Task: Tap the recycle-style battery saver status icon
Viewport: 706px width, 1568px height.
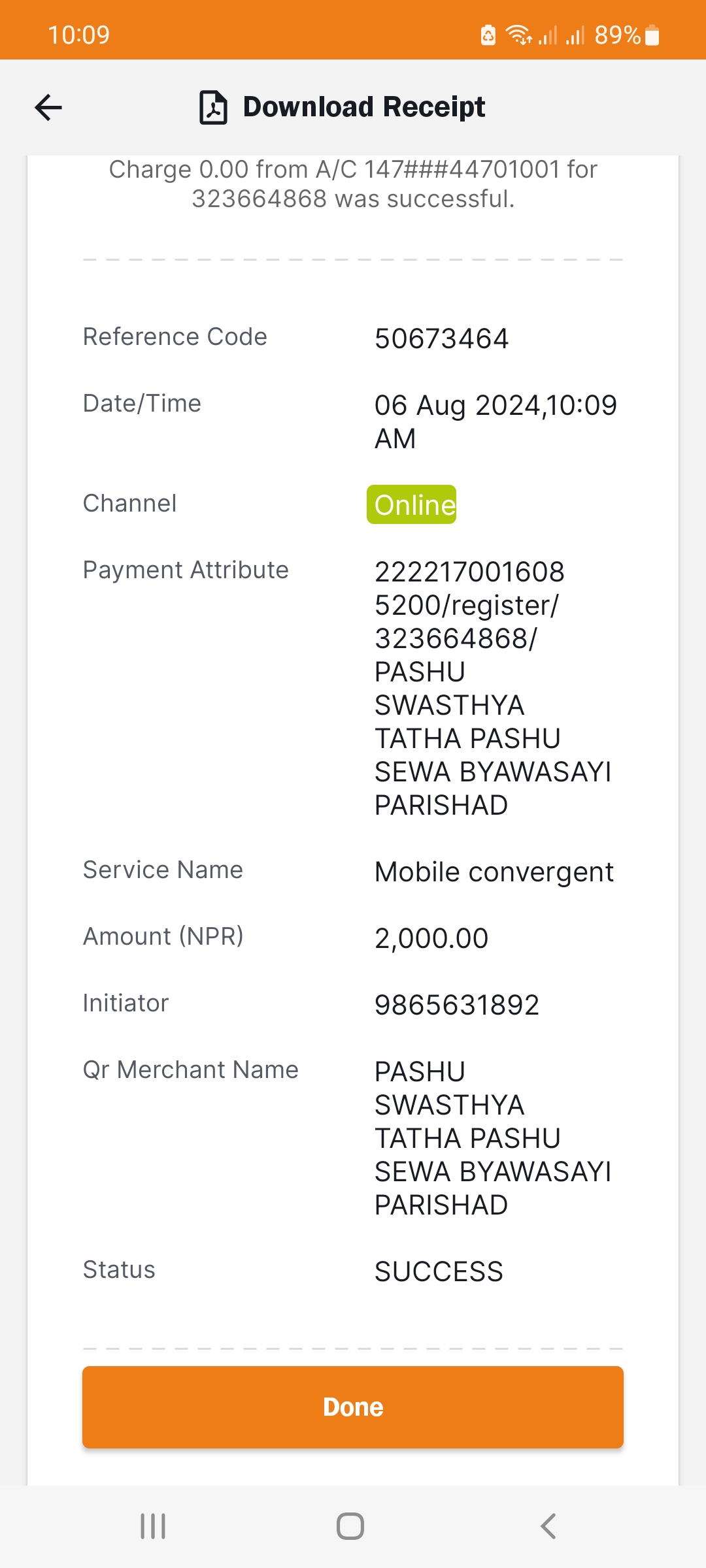Action: [488, 35]
